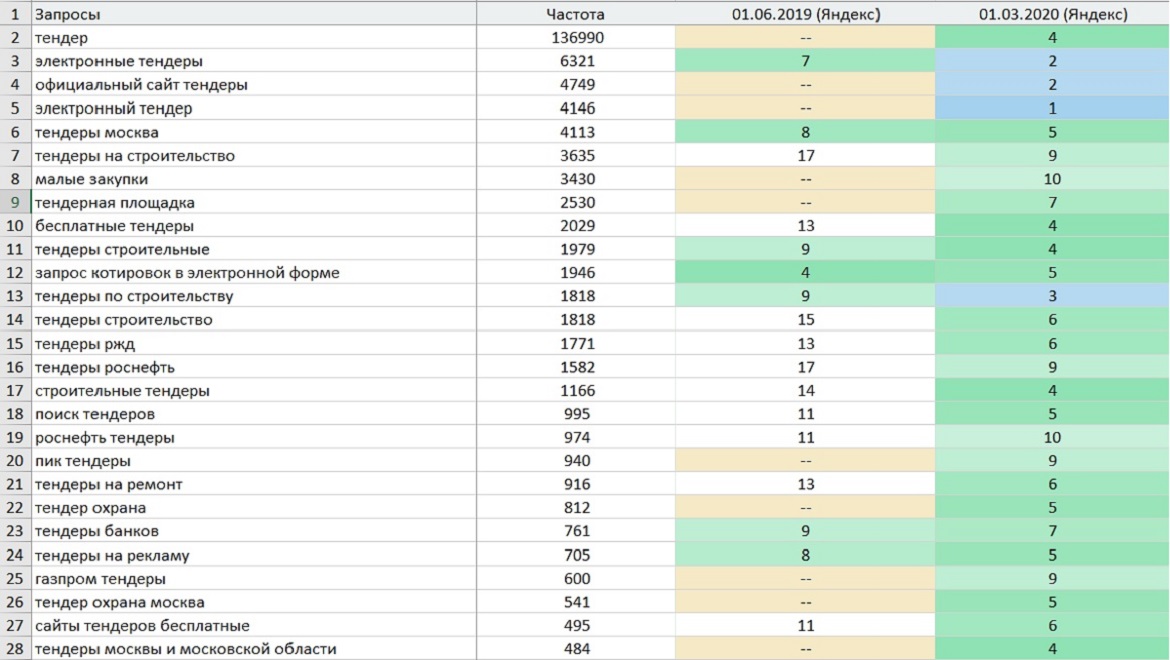Click the 'бесплатные тендеры' cell

[x=254, y=225]
